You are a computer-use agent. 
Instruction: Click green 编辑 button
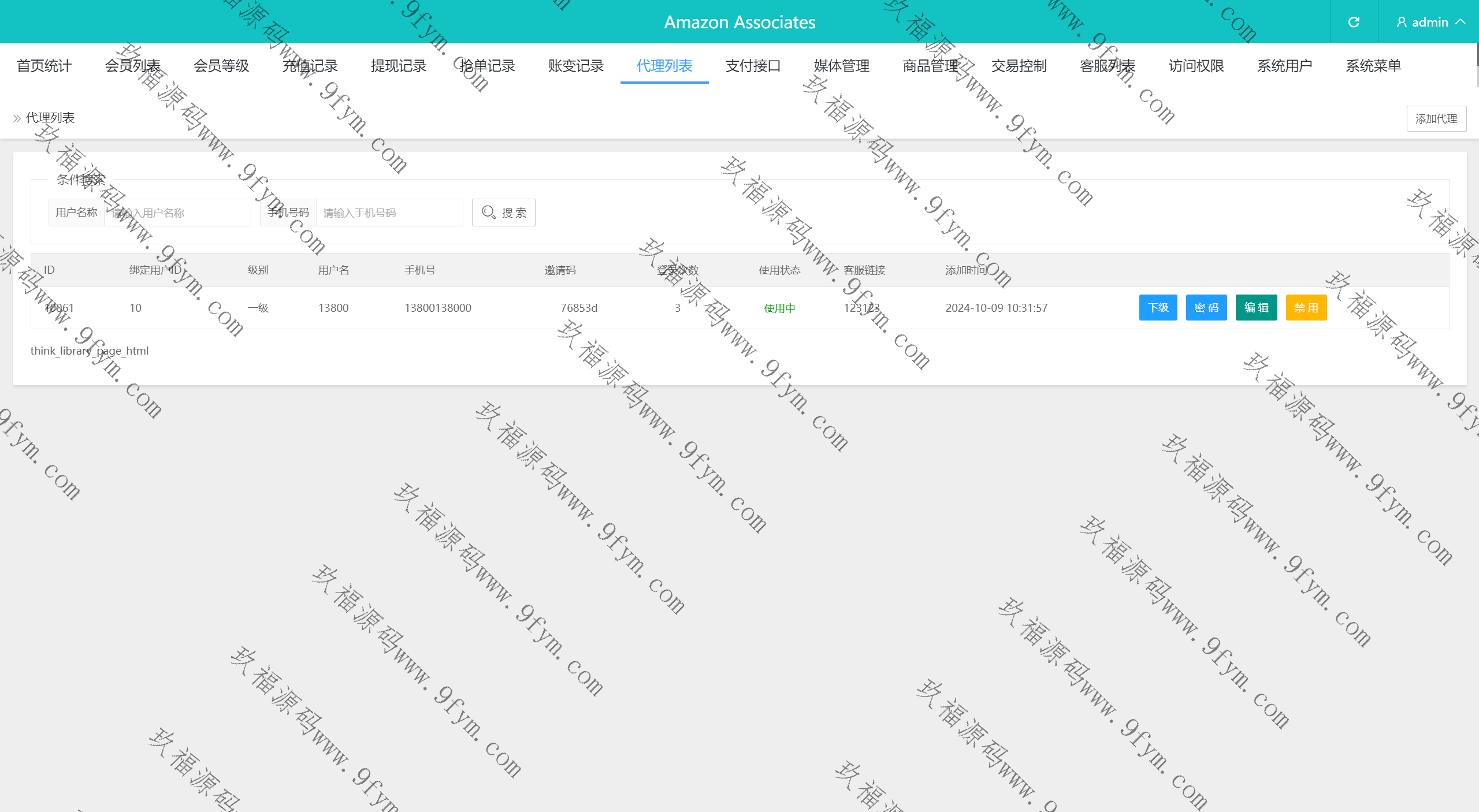tap(1256, 307)
